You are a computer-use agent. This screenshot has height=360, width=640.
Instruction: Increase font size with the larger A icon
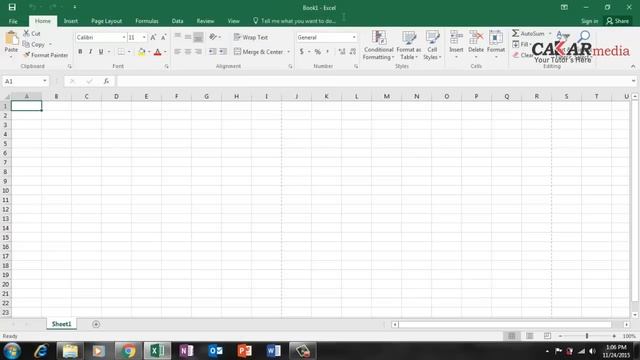click(x=153, y=37)
